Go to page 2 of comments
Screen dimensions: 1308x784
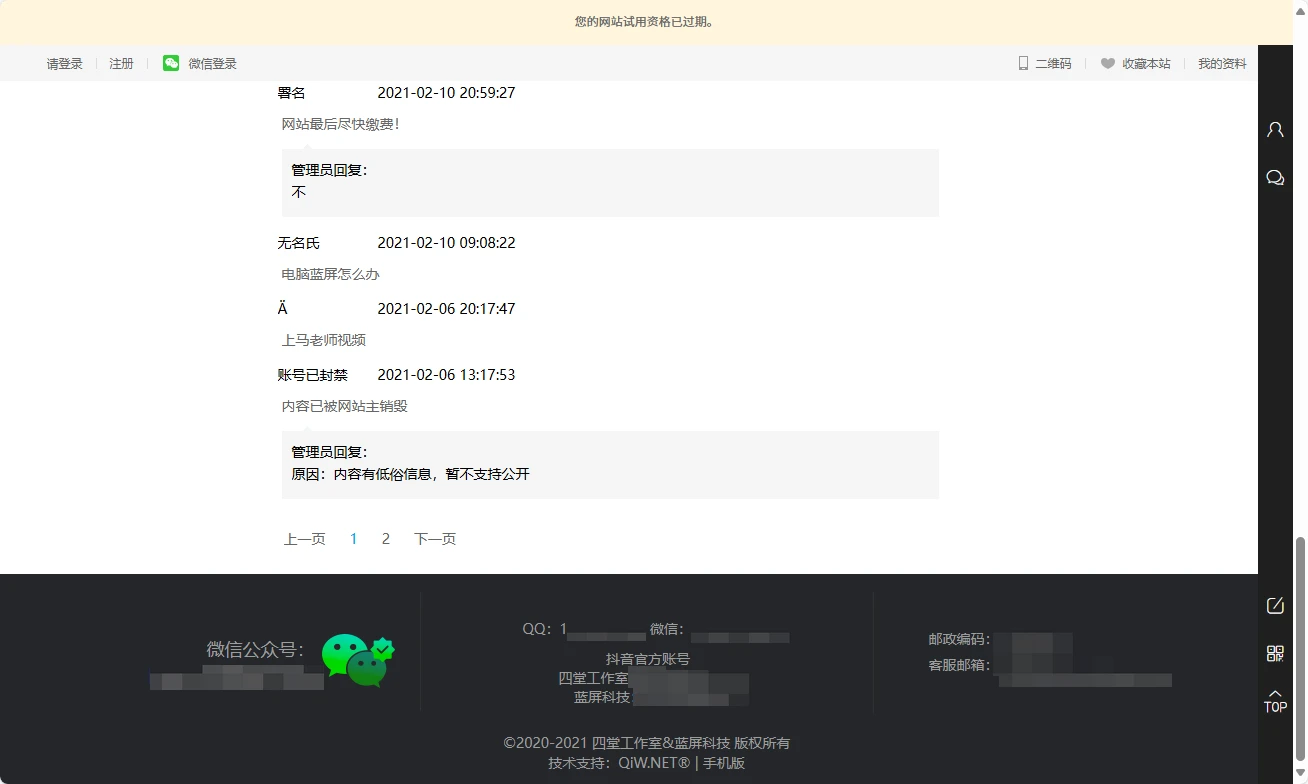click(x=386, y=539)
